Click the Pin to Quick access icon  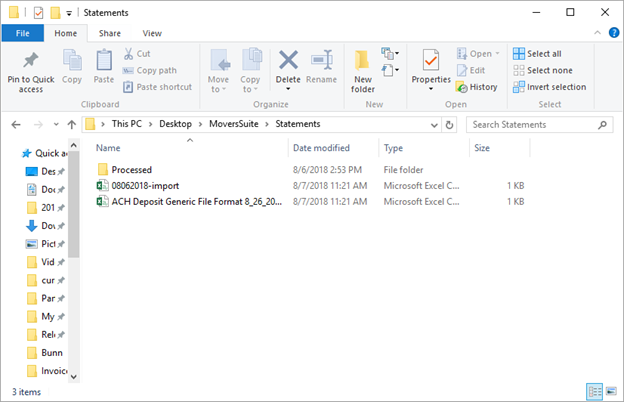pyautogui.click(x=31, y=64)
